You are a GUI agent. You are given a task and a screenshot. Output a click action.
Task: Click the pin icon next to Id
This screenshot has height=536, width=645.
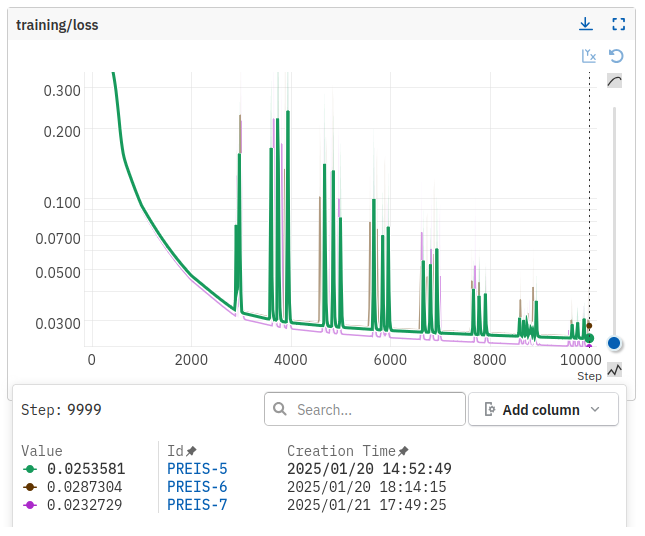192,451
